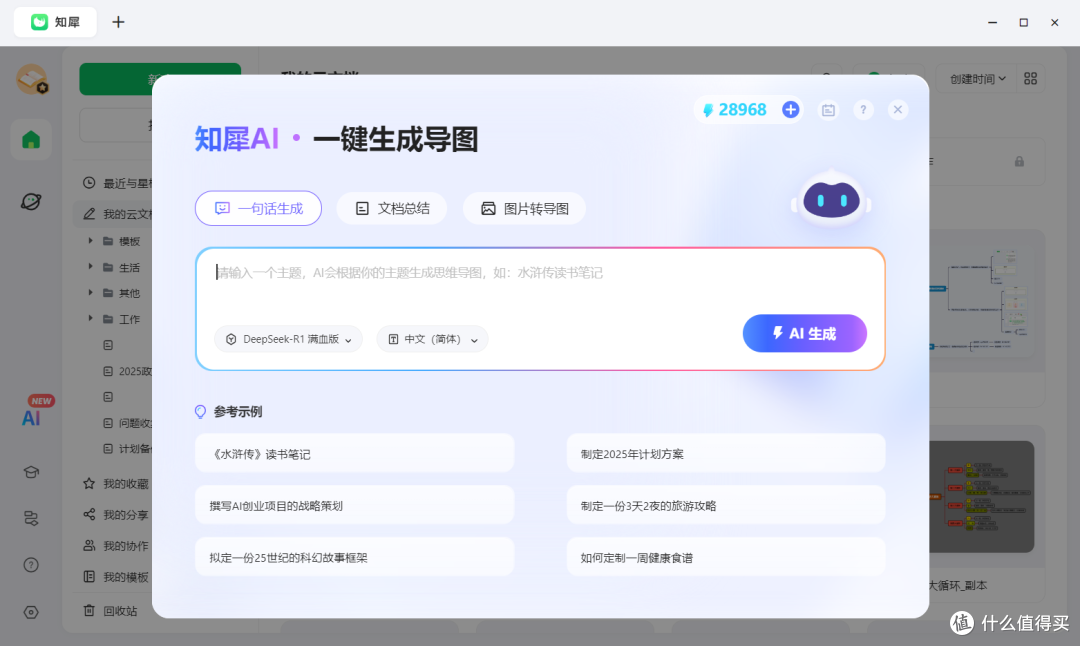Open help in the AI dialog header
1080x646 pixels.
pos(863,110)
